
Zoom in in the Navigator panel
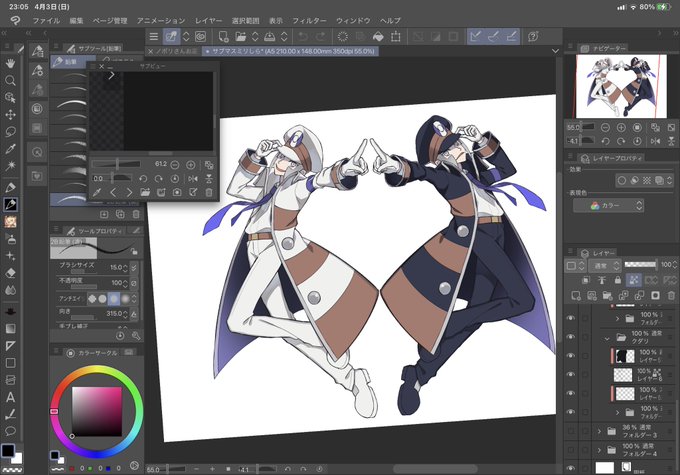pos(621,128)
